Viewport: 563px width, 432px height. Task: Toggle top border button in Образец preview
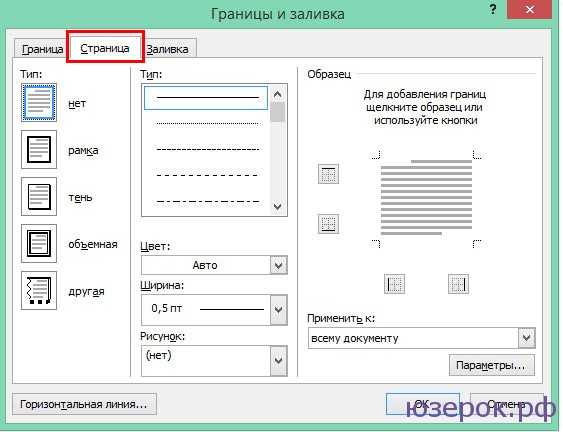(x=328, y=174)
